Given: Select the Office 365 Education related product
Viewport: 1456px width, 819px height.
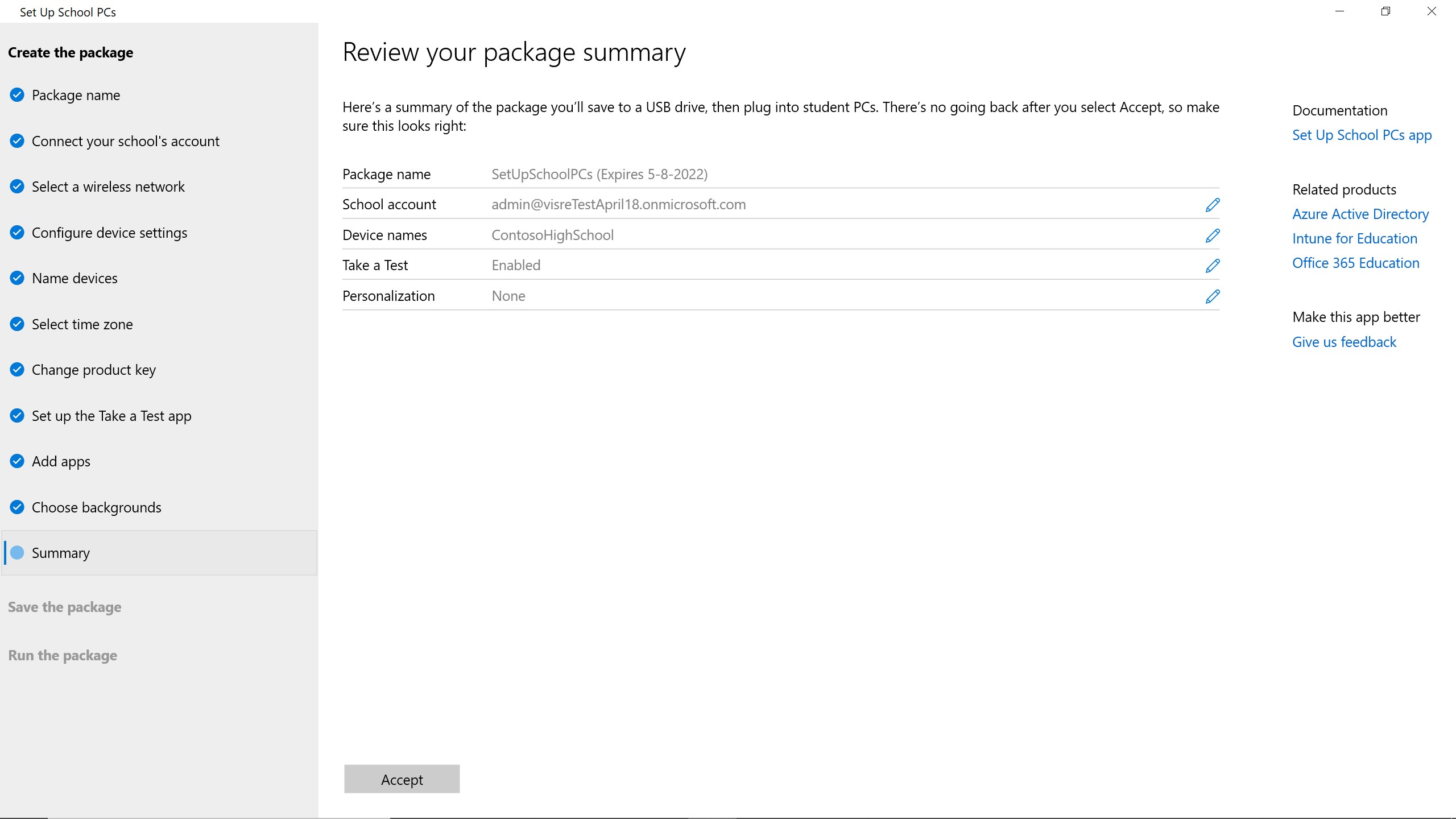Looking at the screenshot, I should tap(1356, 262).
